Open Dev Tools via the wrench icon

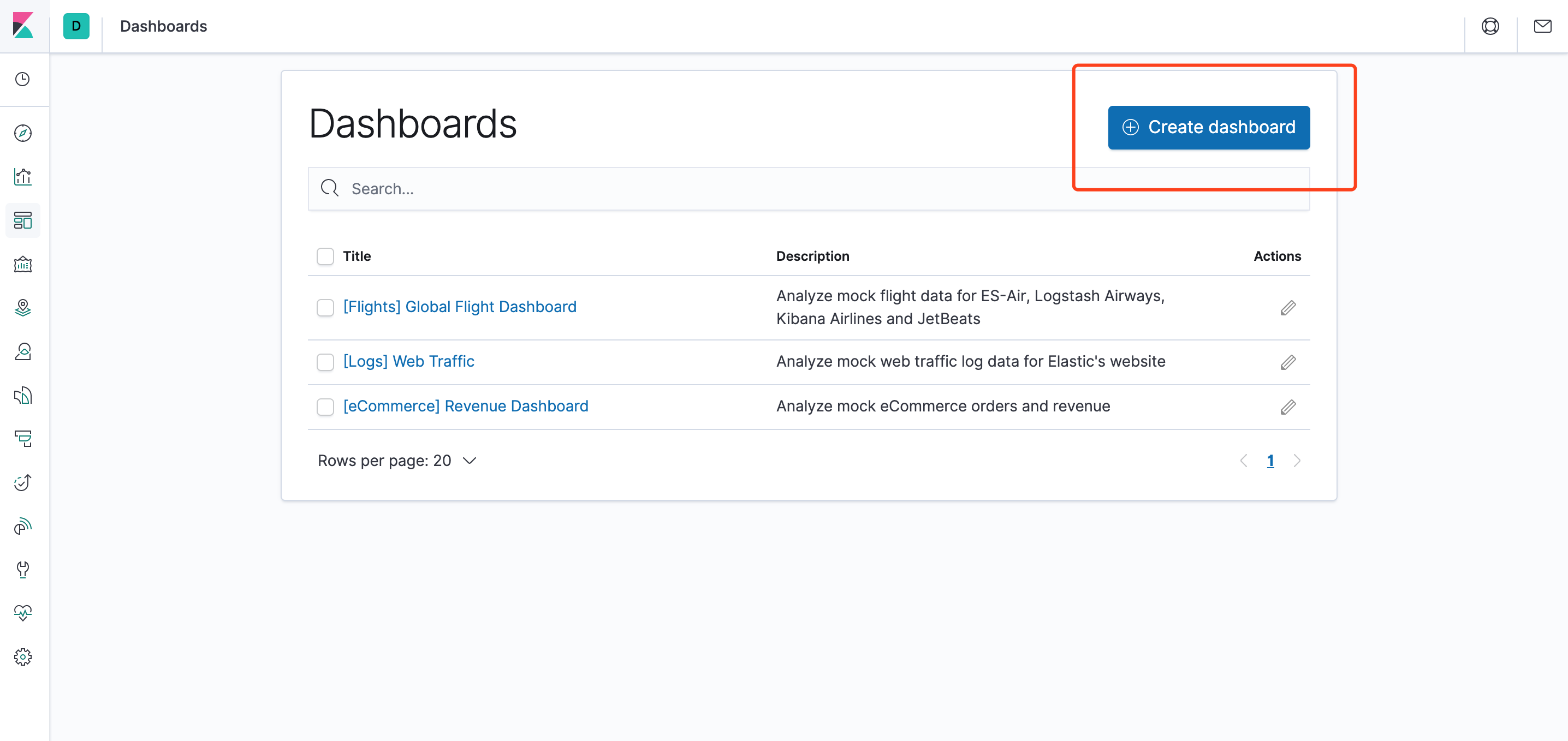pyautogui.click(x=22, y=570)
